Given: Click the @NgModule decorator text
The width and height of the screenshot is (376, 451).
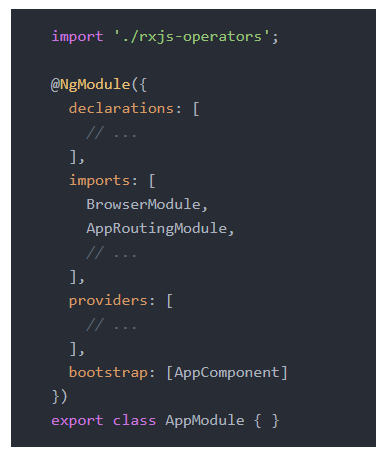Looking at the screenshot, I should [x=90, y=84].
